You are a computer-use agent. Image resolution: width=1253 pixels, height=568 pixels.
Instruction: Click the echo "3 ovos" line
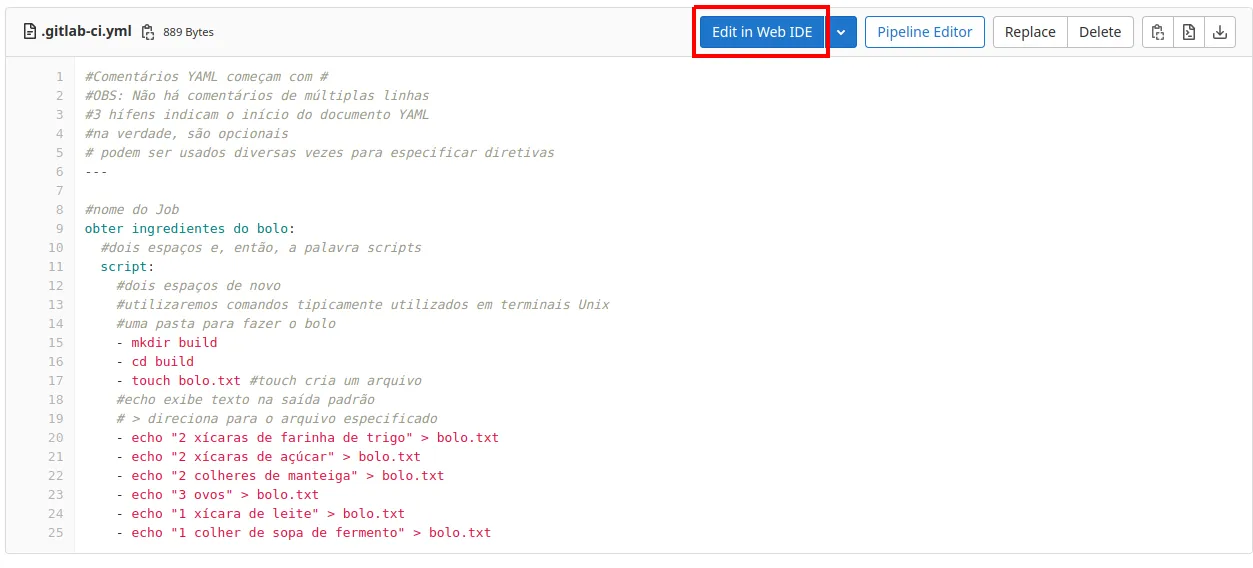coord(218,495)
